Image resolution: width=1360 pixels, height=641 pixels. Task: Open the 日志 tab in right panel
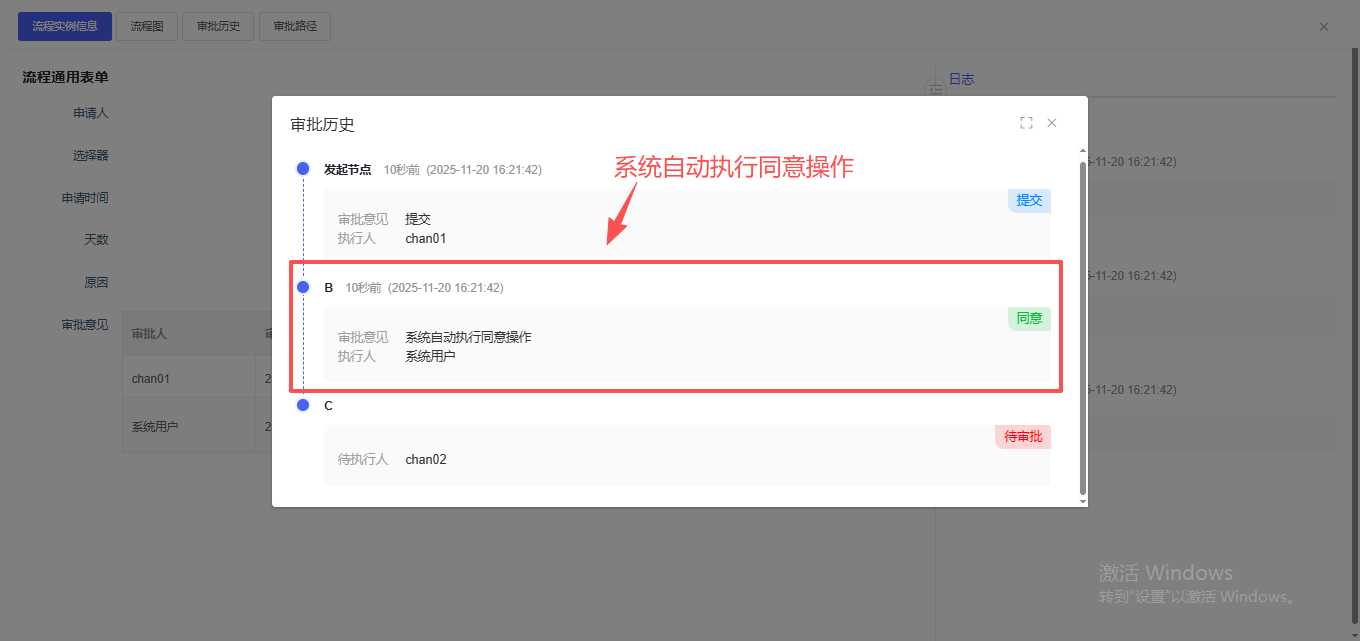pos(961,79)
